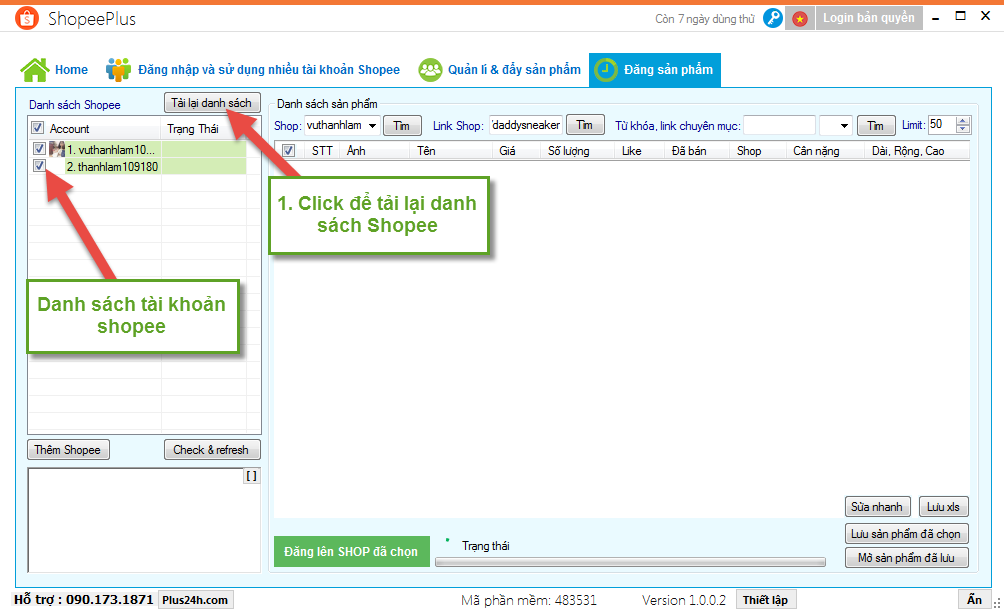Click the green Home house icon
The image size is (1004, 612).
[35, 70]
